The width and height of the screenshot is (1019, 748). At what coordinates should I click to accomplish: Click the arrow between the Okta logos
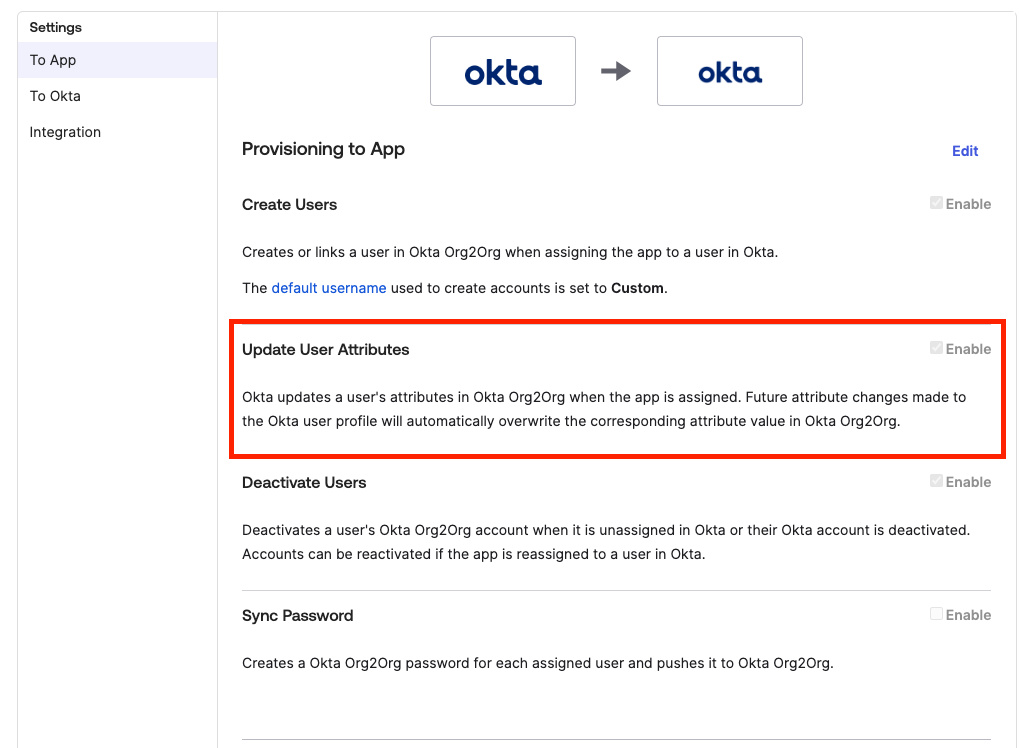point(616,71)
